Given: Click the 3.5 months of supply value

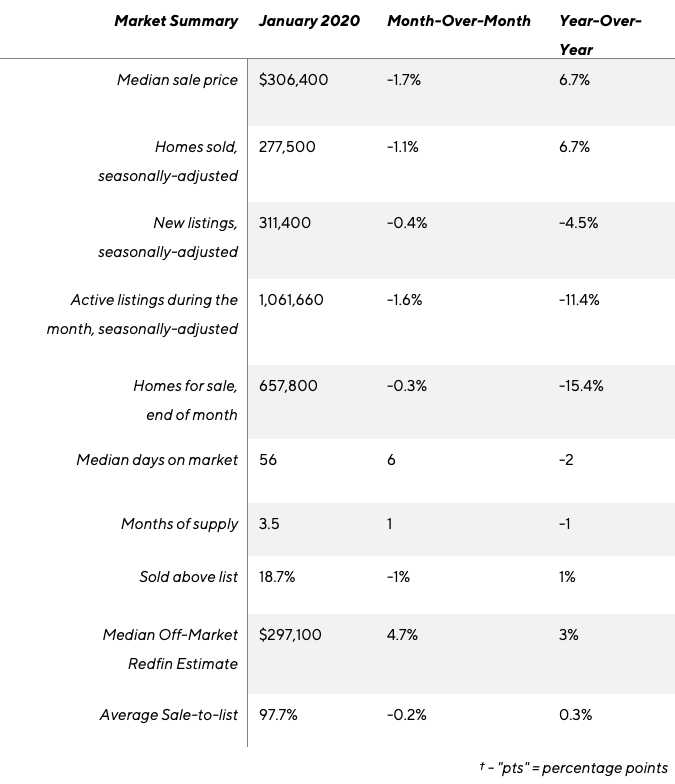Looking at the screenshot, I should point(269,524).
